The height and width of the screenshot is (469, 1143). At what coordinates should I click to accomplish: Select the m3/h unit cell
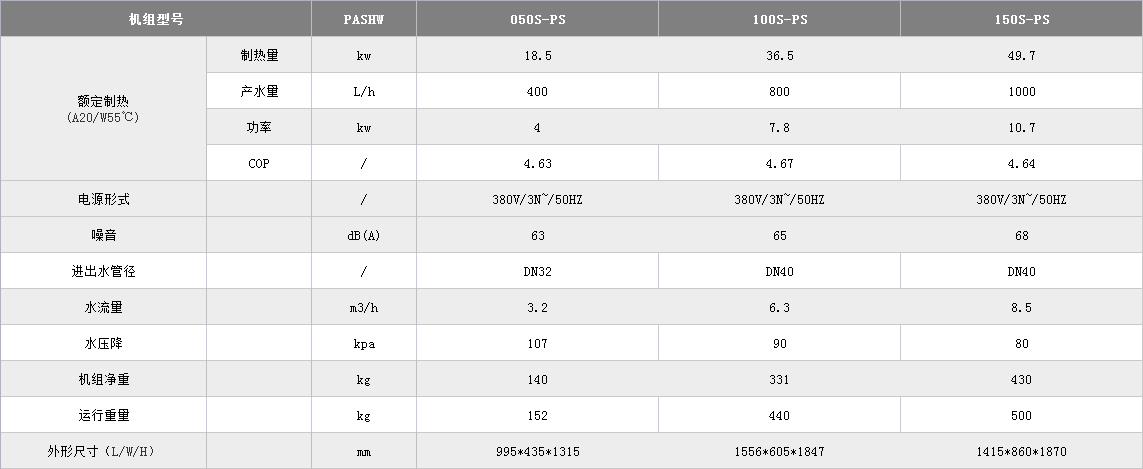tap(364, 307)
